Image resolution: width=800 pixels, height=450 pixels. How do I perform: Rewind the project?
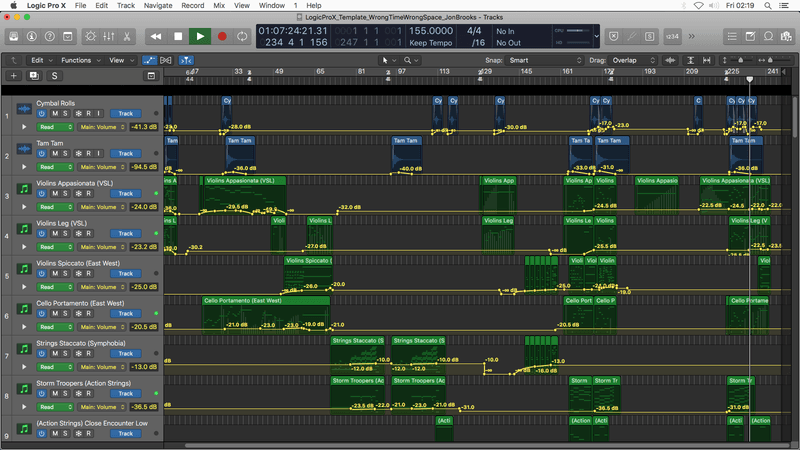tap(156, 36)
